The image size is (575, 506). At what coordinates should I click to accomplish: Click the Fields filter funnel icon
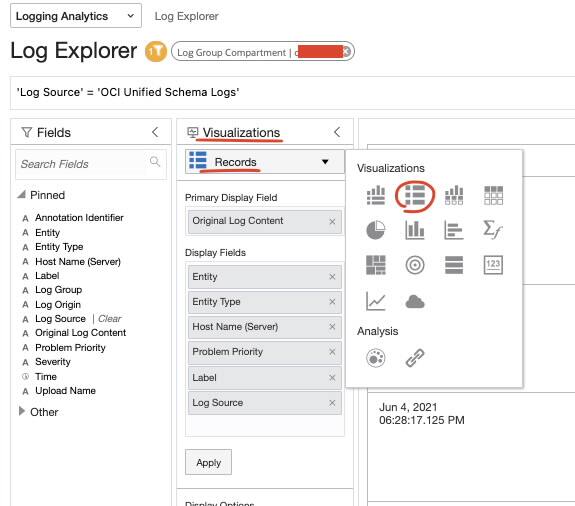coord(26,132)
